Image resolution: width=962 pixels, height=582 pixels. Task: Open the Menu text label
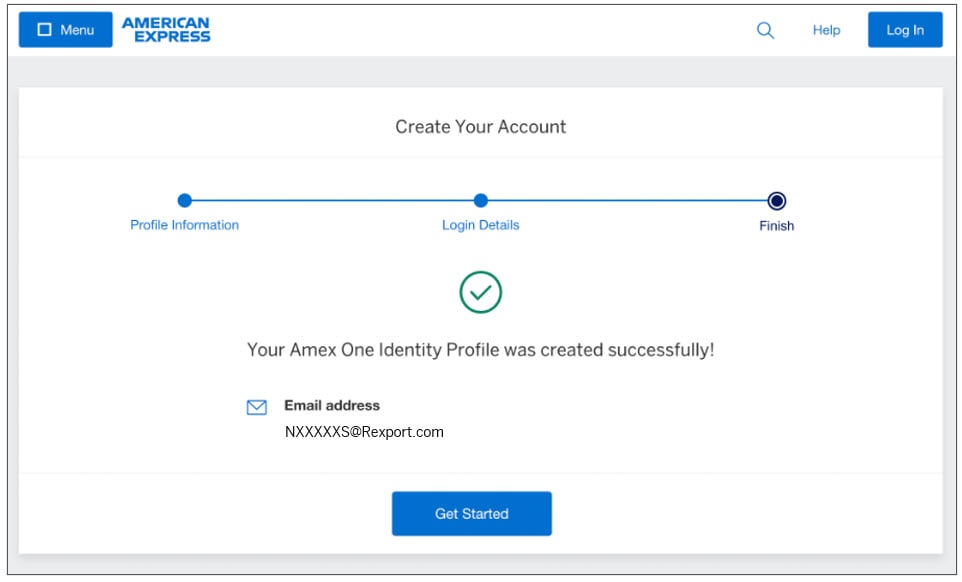[77, 30]
